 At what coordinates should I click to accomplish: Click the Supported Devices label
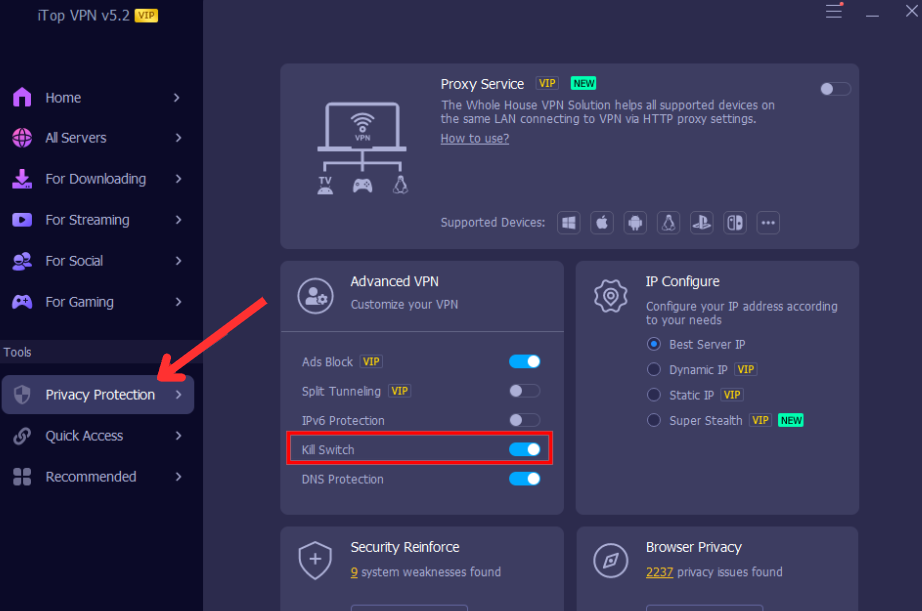click(x=493, y=223)
